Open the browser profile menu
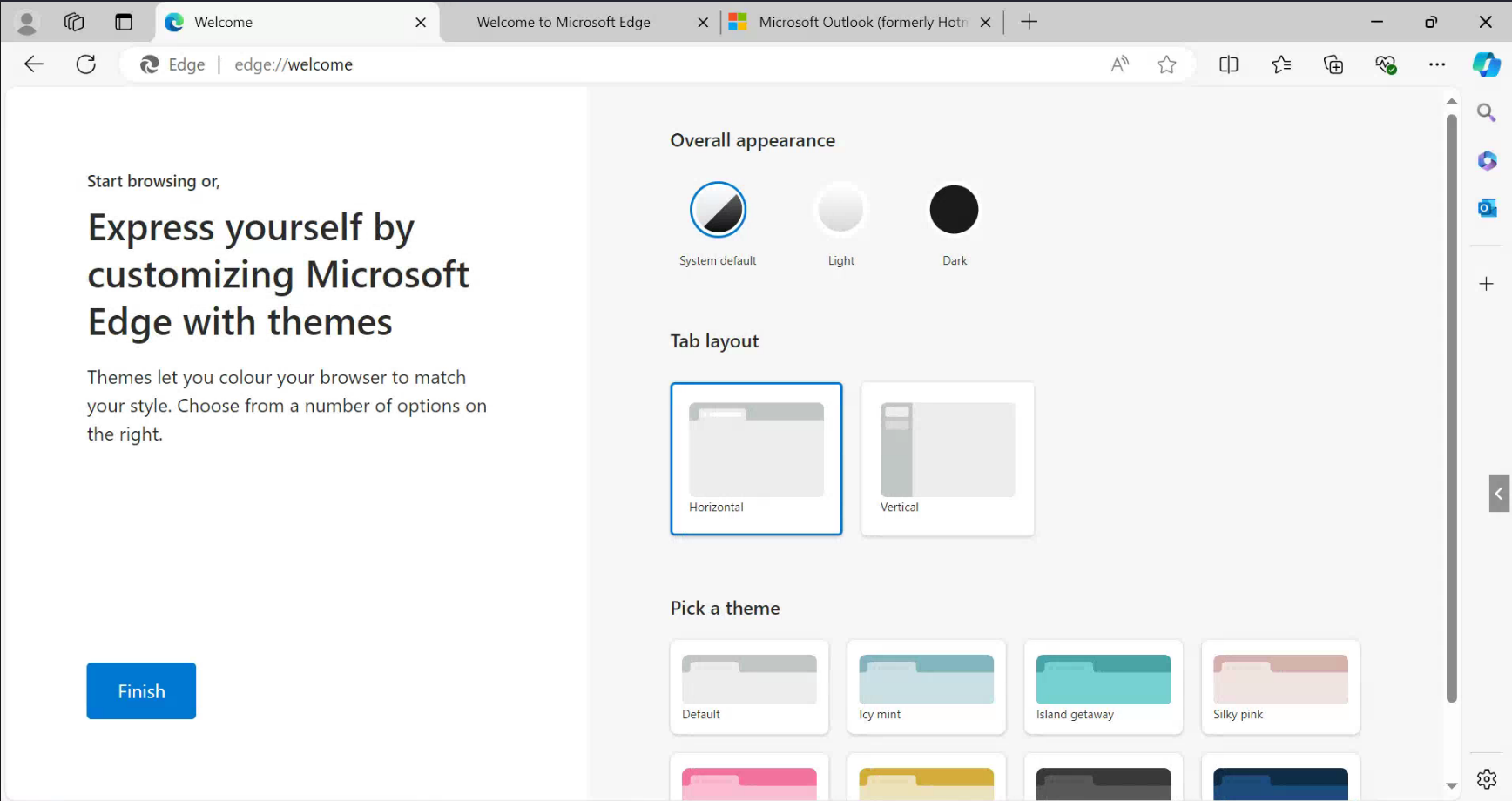The width and height of the screenshot is (1512, 801). [x=26, y=22]
